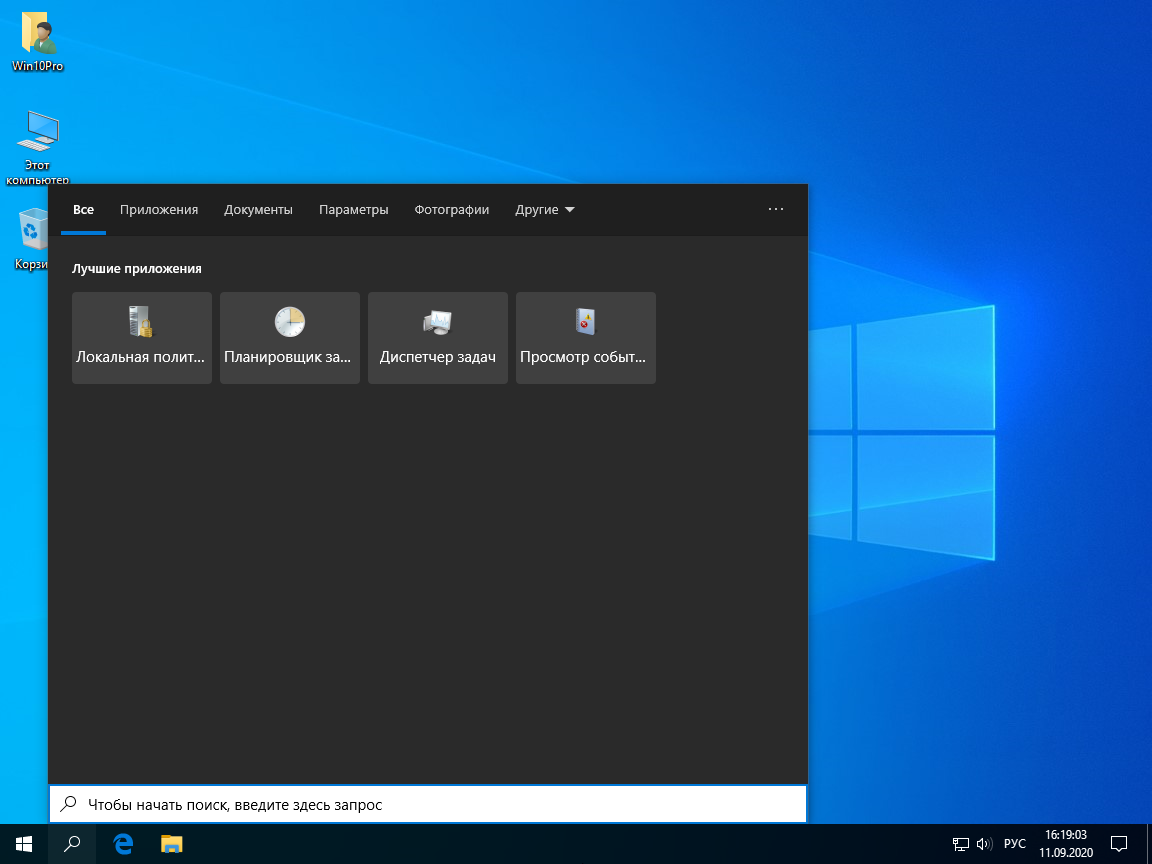Open the clock showing 11.09.2020
Viewport: 1152px width, 864px height.
coord(1065,843)
